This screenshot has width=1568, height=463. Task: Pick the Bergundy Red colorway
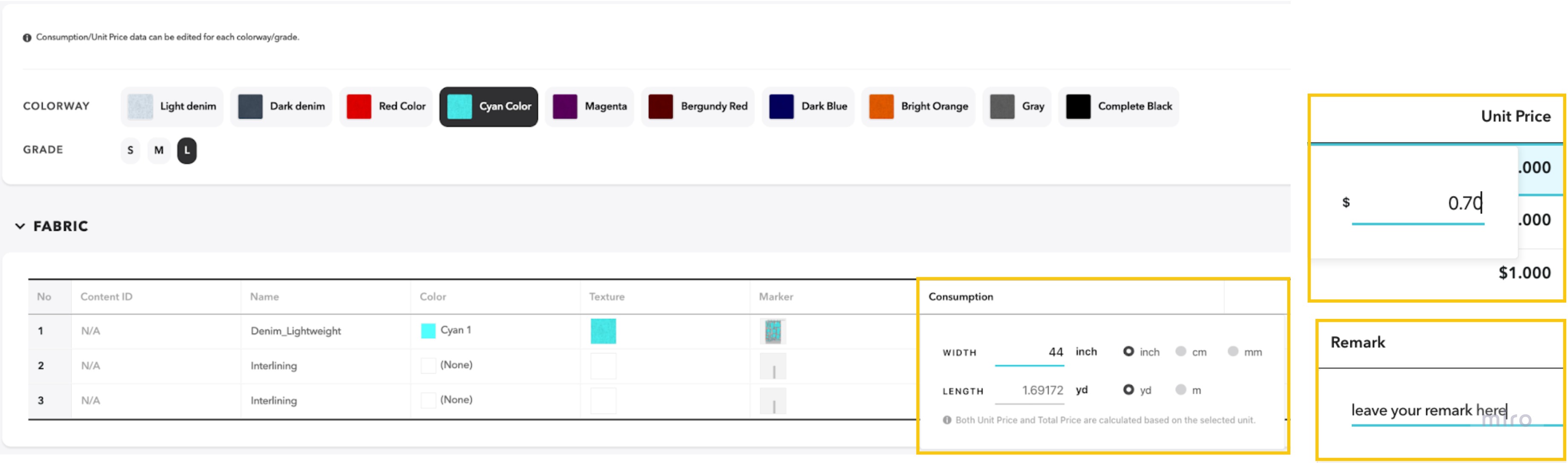pos(698,107)
